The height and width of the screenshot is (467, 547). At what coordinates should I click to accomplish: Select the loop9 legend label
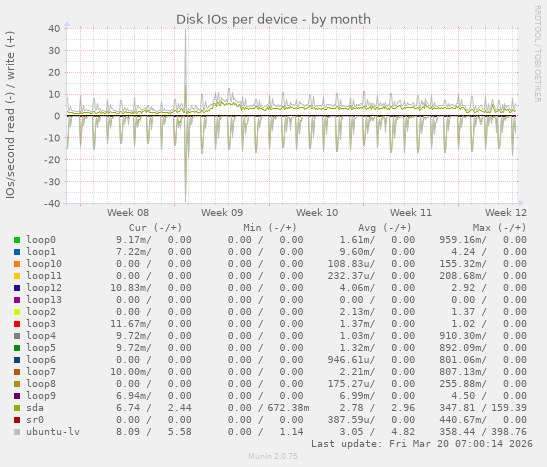click(41, 396)
